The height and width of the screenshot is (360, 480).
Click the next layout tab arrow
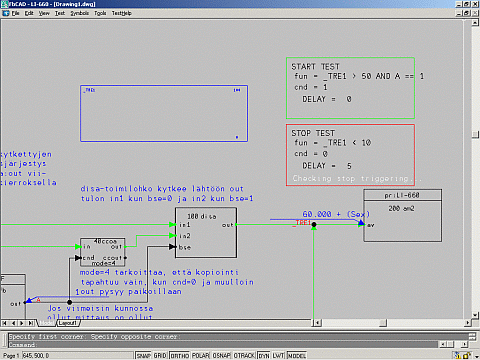coord(22,323)
